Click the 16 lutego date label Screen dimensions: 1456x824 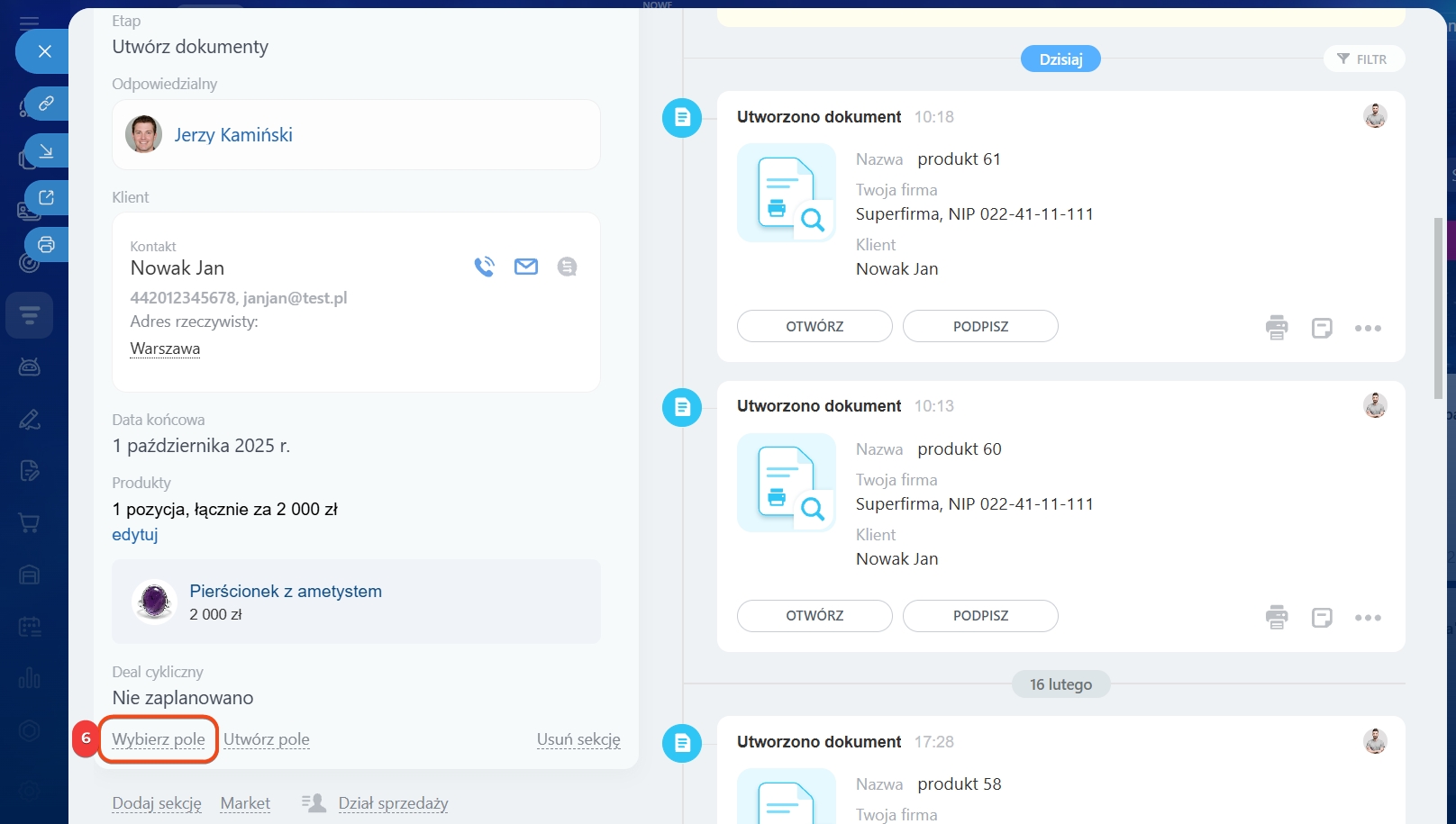click(x=1060, y=684)
